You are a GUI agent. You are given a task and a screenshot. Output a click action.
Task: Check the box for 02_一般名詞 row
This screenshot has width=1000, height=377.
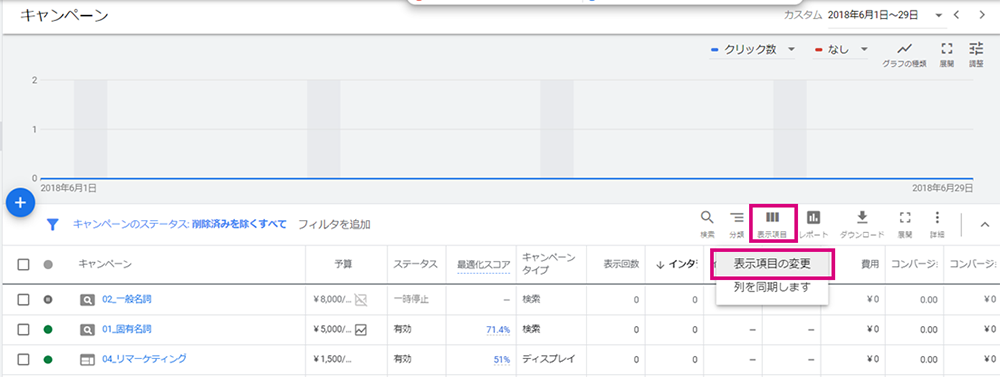(23, 299)
